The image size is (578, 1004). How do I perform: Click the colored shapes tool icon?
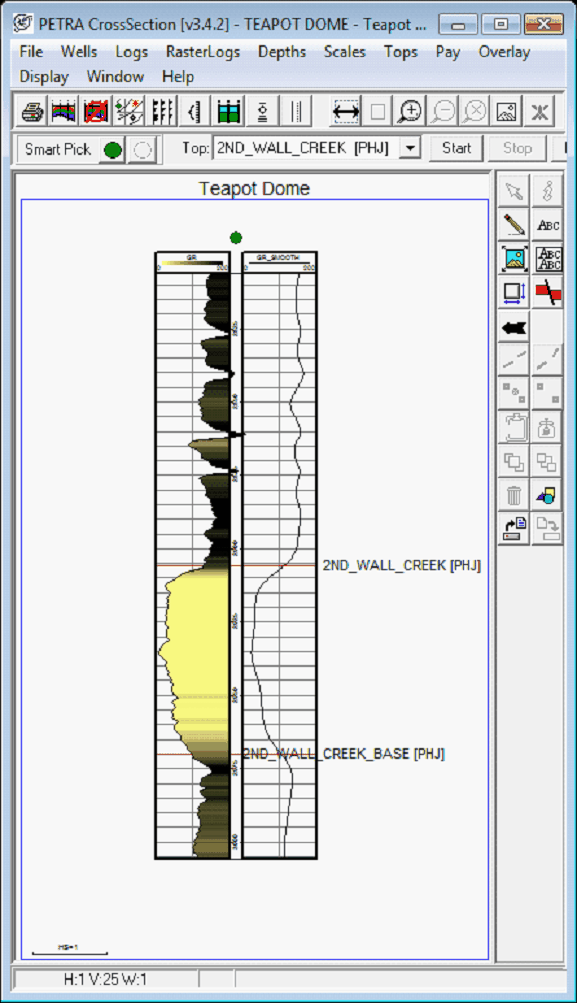548,495
